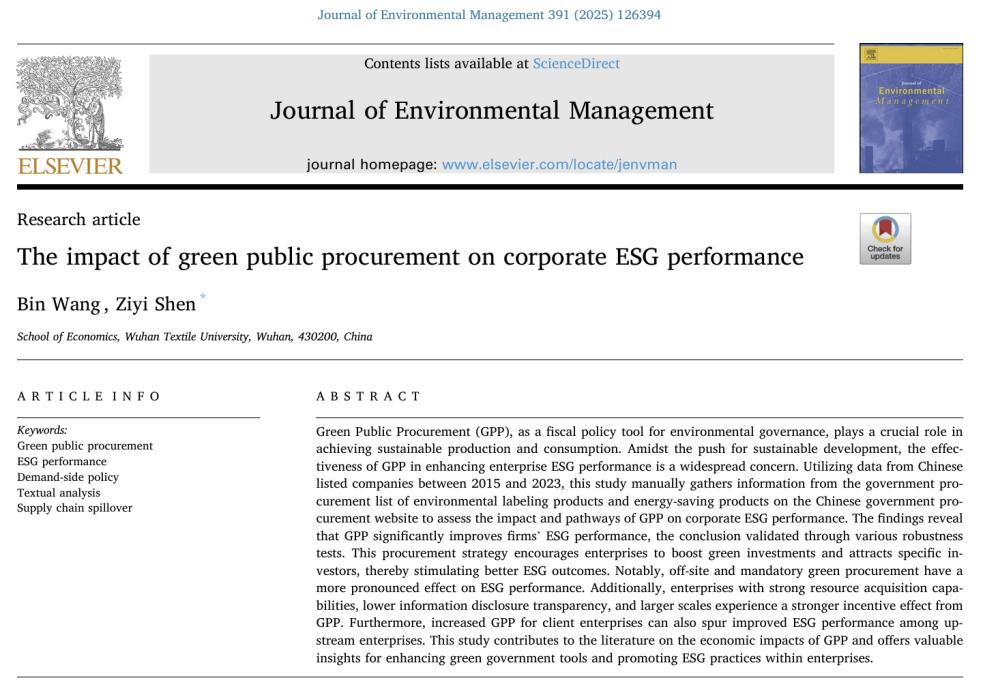Click the keyword Textual analysis
Screen dimensions: 998x692
59,492
